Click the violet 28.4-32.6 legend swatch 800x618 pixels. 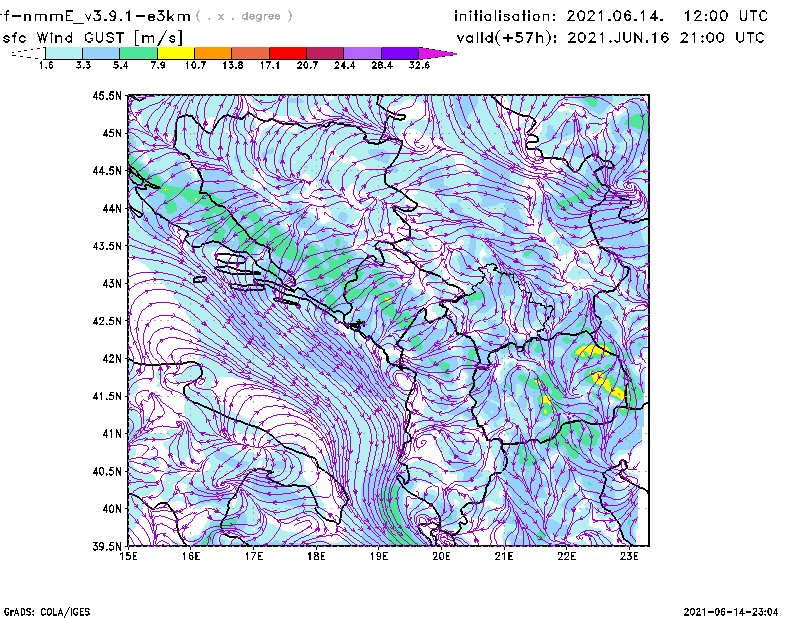click(399, 53)
